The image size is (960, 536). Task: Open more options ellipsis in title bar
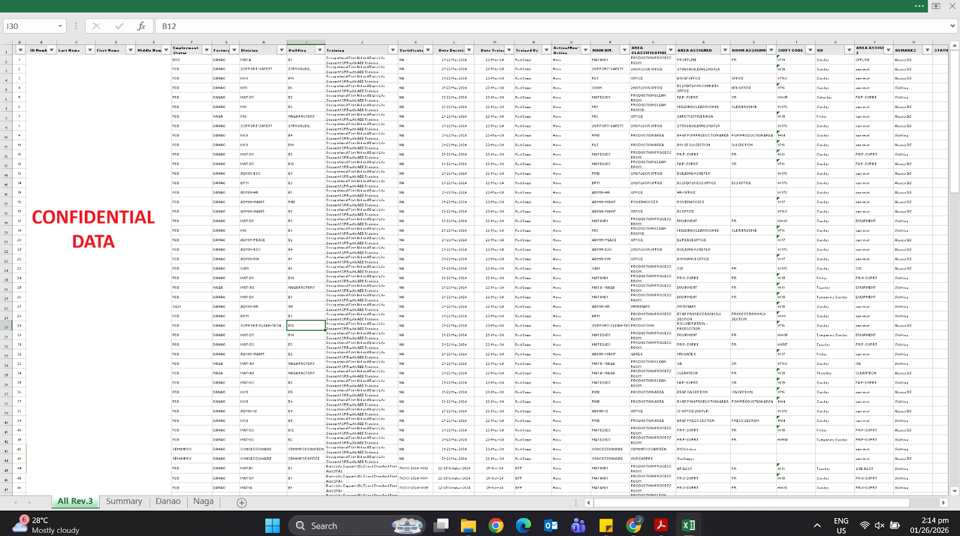920,6
